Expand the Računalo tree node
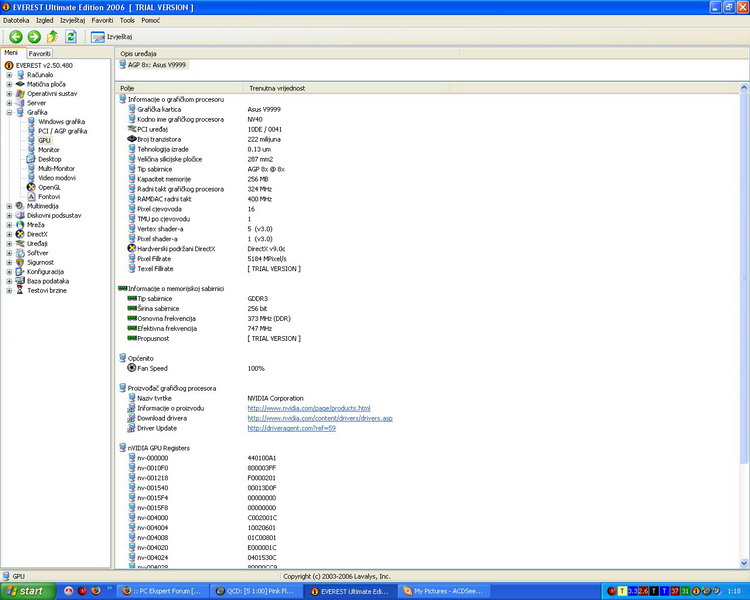The width and height of the screenshot is (750, 600). coord(9,75)
